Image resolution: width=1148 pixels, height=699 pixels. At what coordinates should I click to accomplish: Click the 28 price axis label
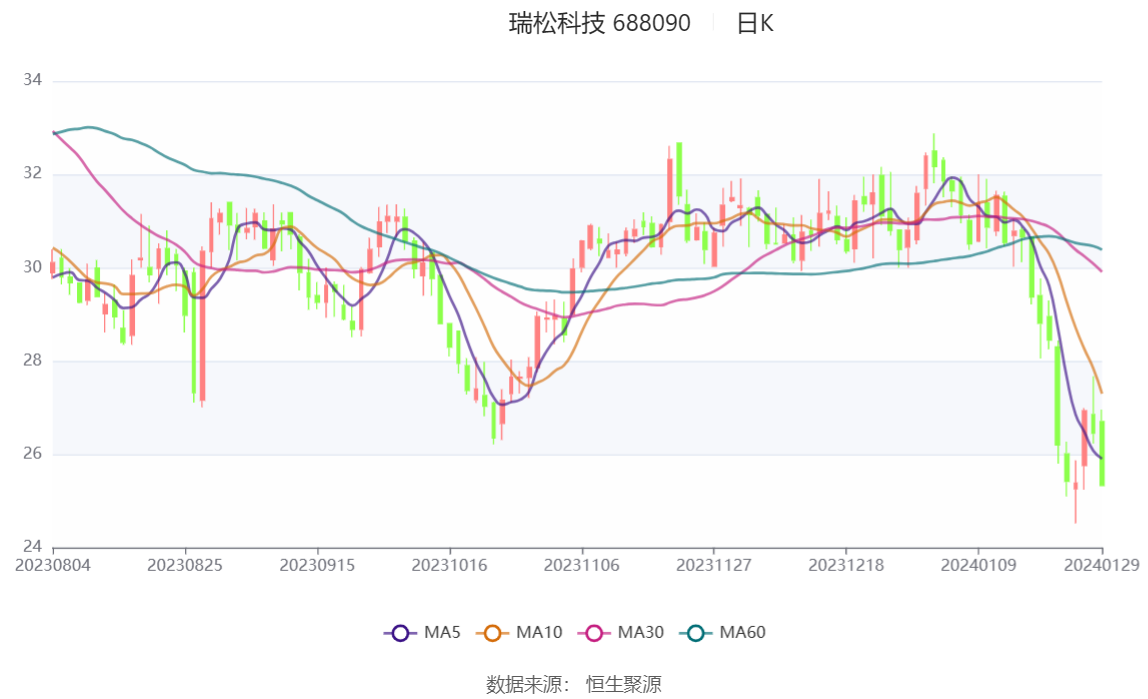(32, 360)
